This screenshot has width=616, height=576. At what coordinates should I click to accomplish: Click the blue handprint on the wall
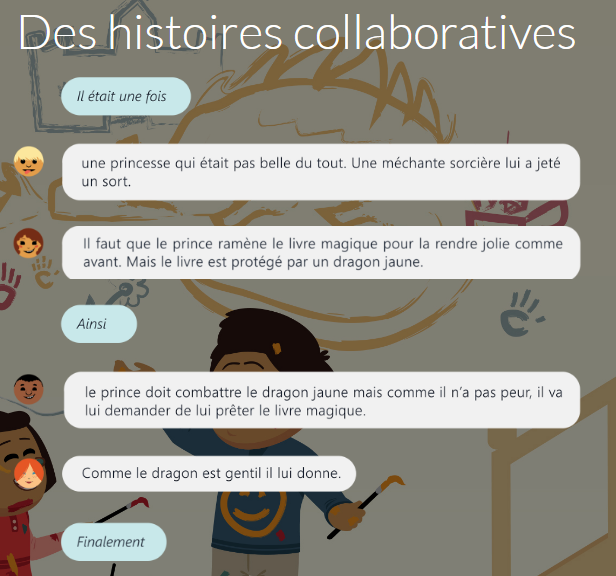click(522, 314)
